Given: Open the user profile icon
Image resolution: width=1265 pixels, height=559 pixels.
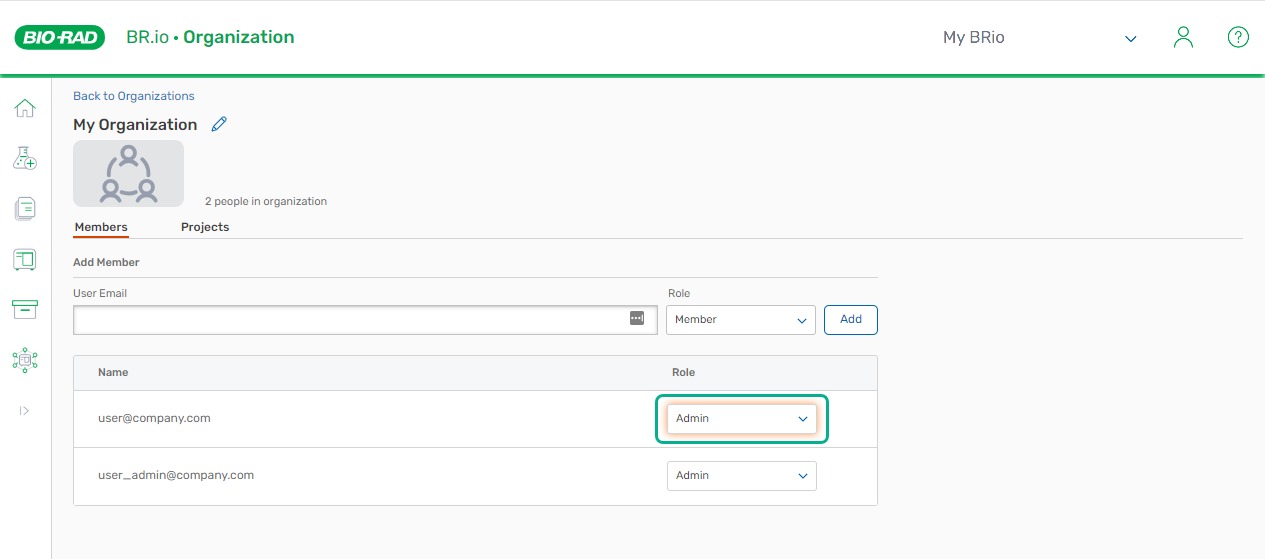Looking at the screenshot, I should pyautogui.click(x=1183, y=38).
